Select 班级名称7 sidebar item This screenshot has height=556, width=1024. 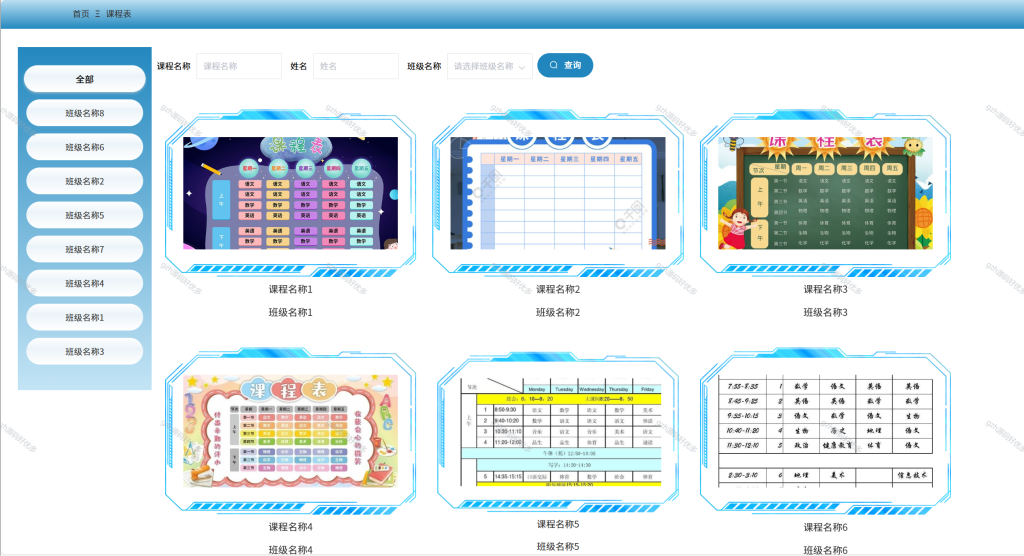click(x=85, y=249)
